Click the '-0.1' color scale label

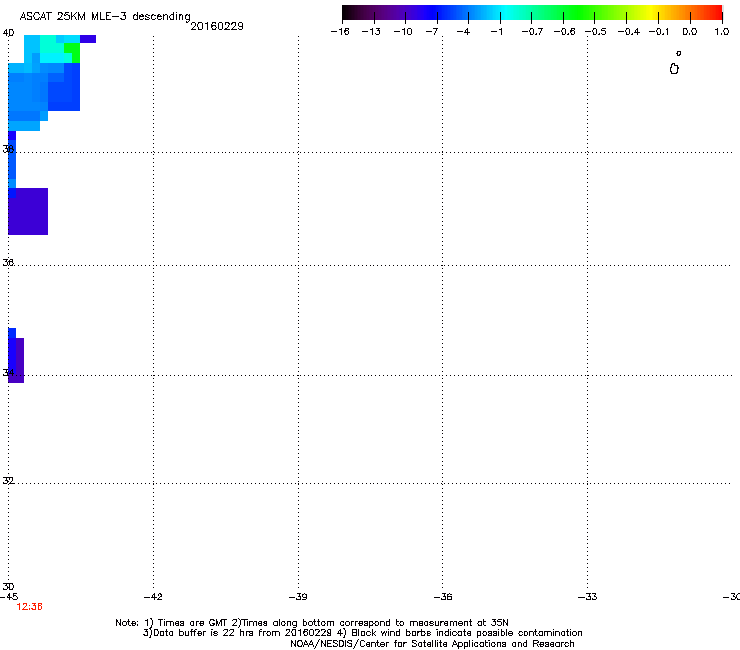(x=659, y=32)
